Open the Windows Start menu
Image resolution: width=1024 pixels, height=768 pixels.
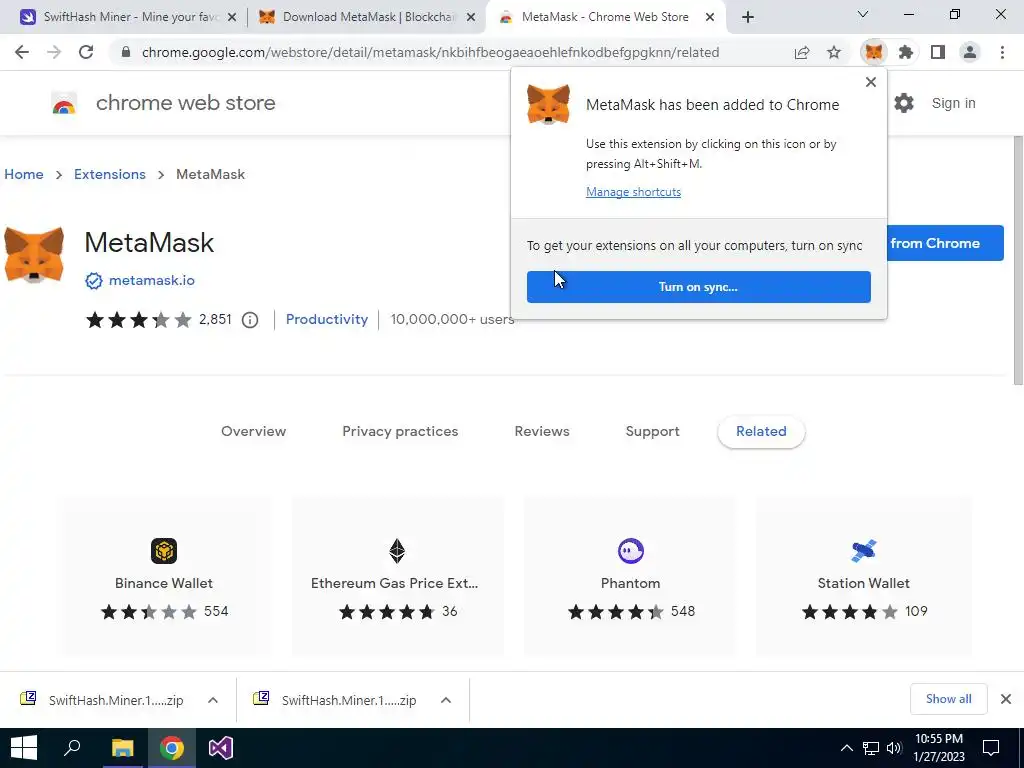point(24,748)
